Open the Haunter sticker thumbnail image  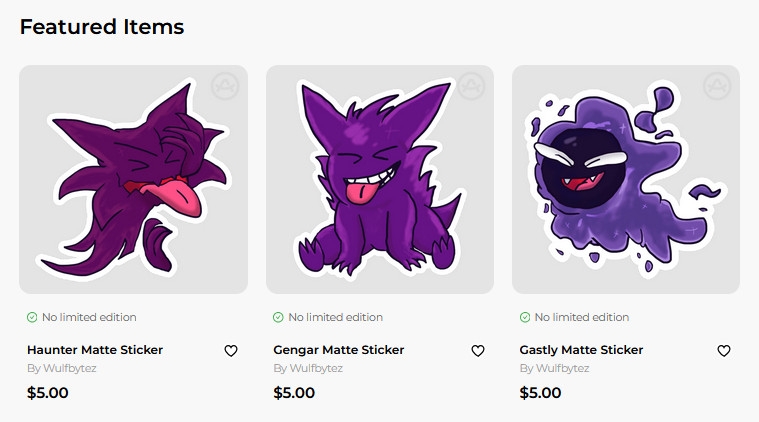click(133, 180)
